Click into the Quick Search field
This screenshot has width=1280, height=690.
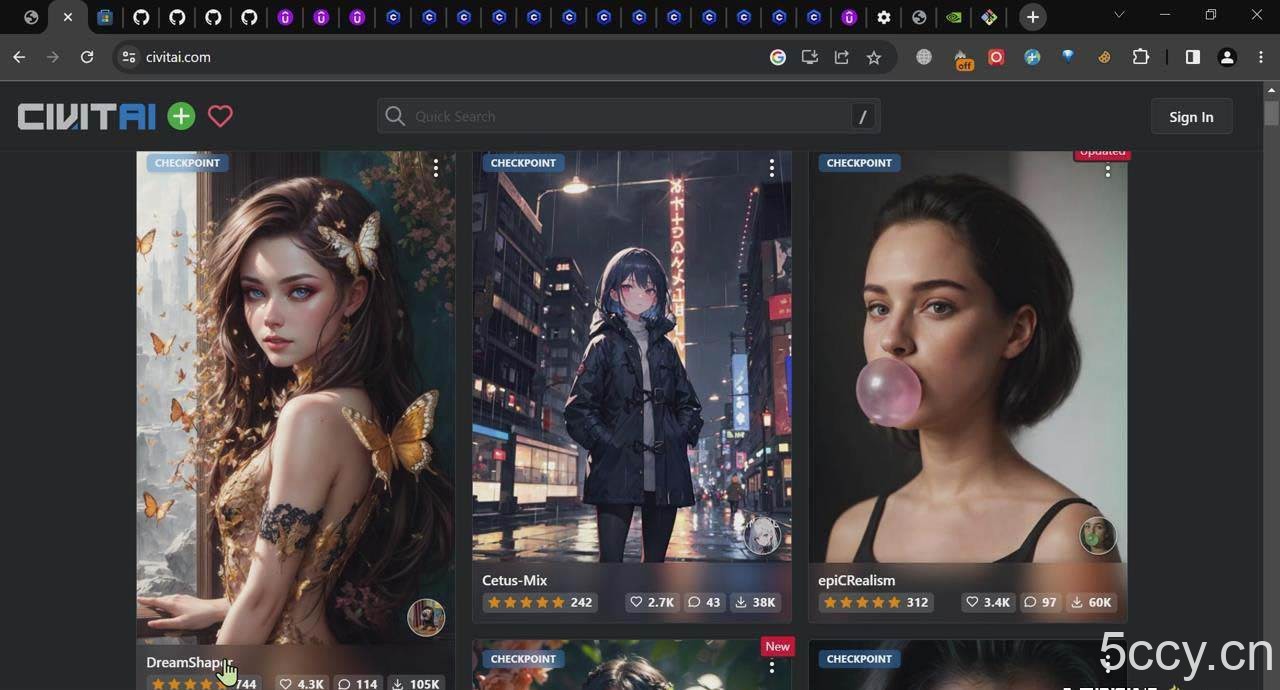click(x=620, y=117)
